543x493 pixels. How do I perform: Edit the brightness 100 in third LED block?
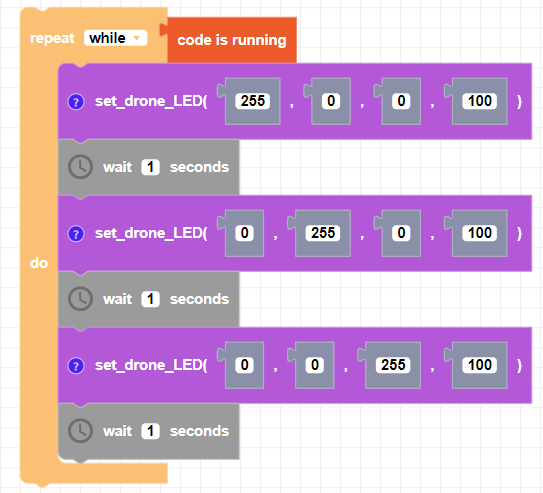click(x=480, y=365)
